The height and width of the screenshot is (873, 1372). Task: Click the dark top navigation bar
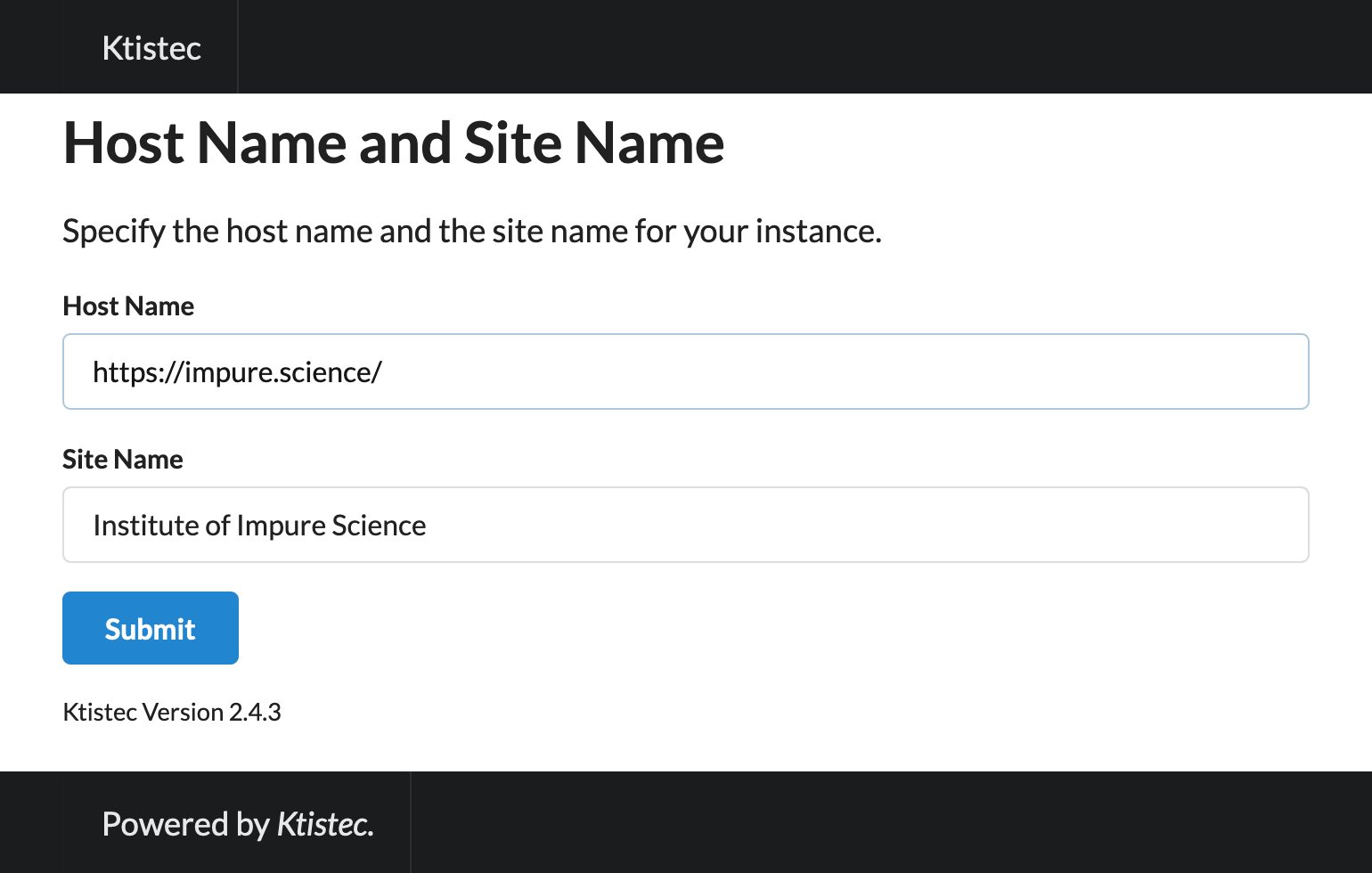[802, 46]
